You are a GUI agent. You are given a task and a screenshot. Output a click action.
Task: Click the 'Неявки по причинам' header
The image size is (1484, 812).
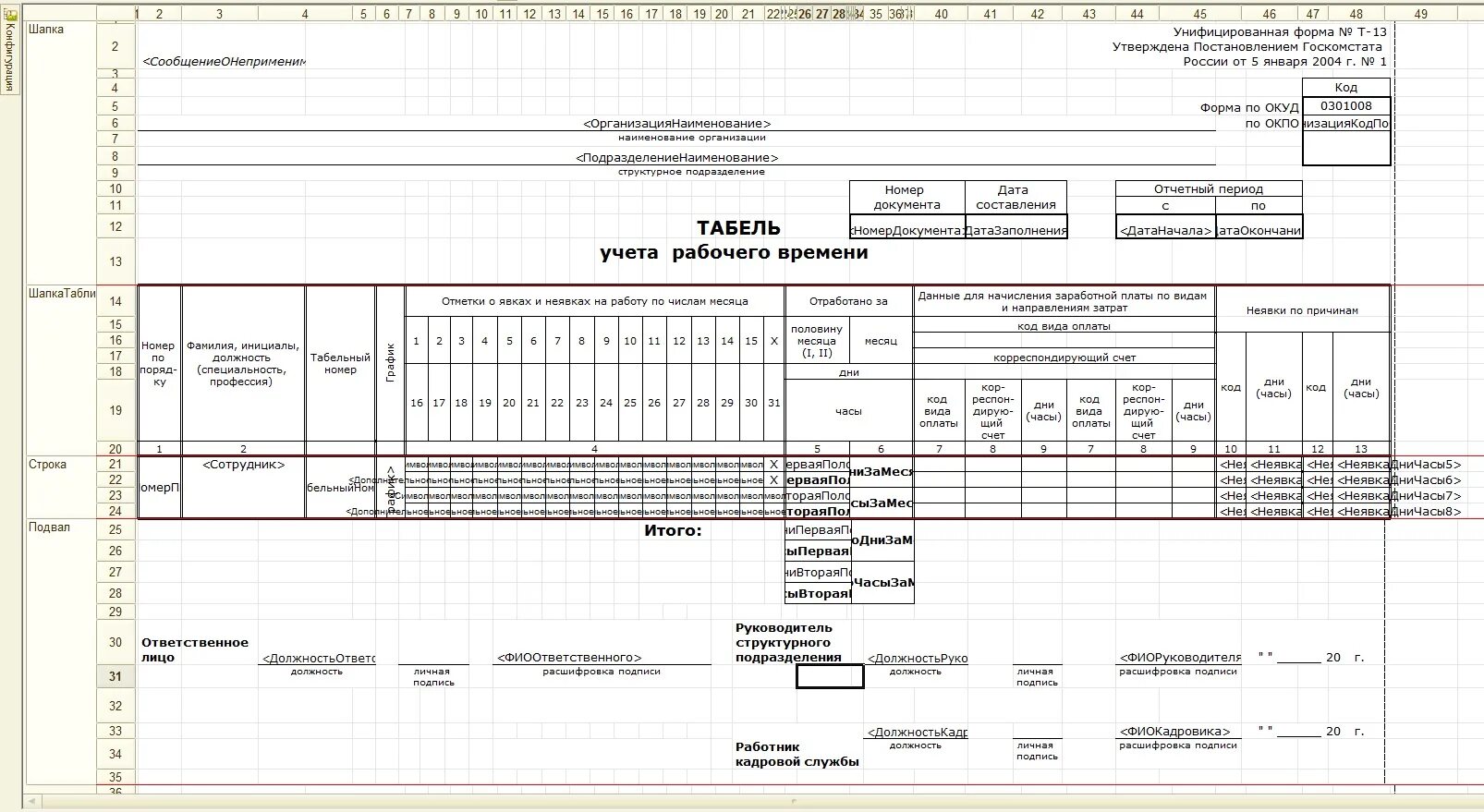(1302, 310)
